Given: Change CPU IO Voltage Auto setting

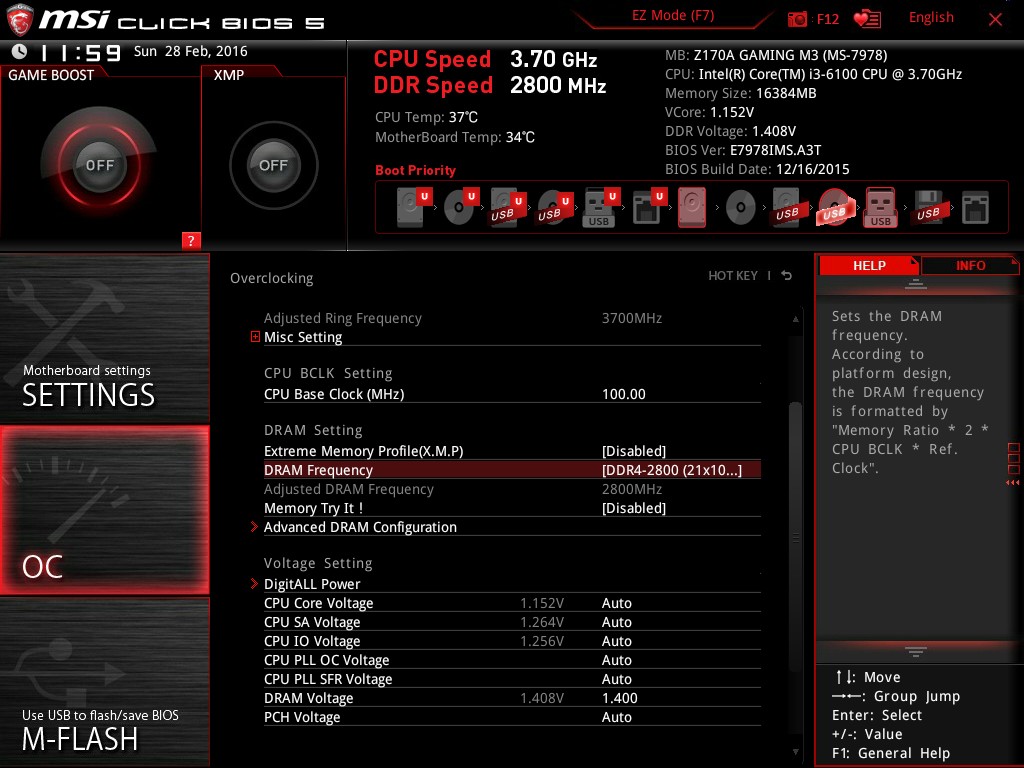Looking at the screenshot, I should pyautogui.click(x=616, y=641).
